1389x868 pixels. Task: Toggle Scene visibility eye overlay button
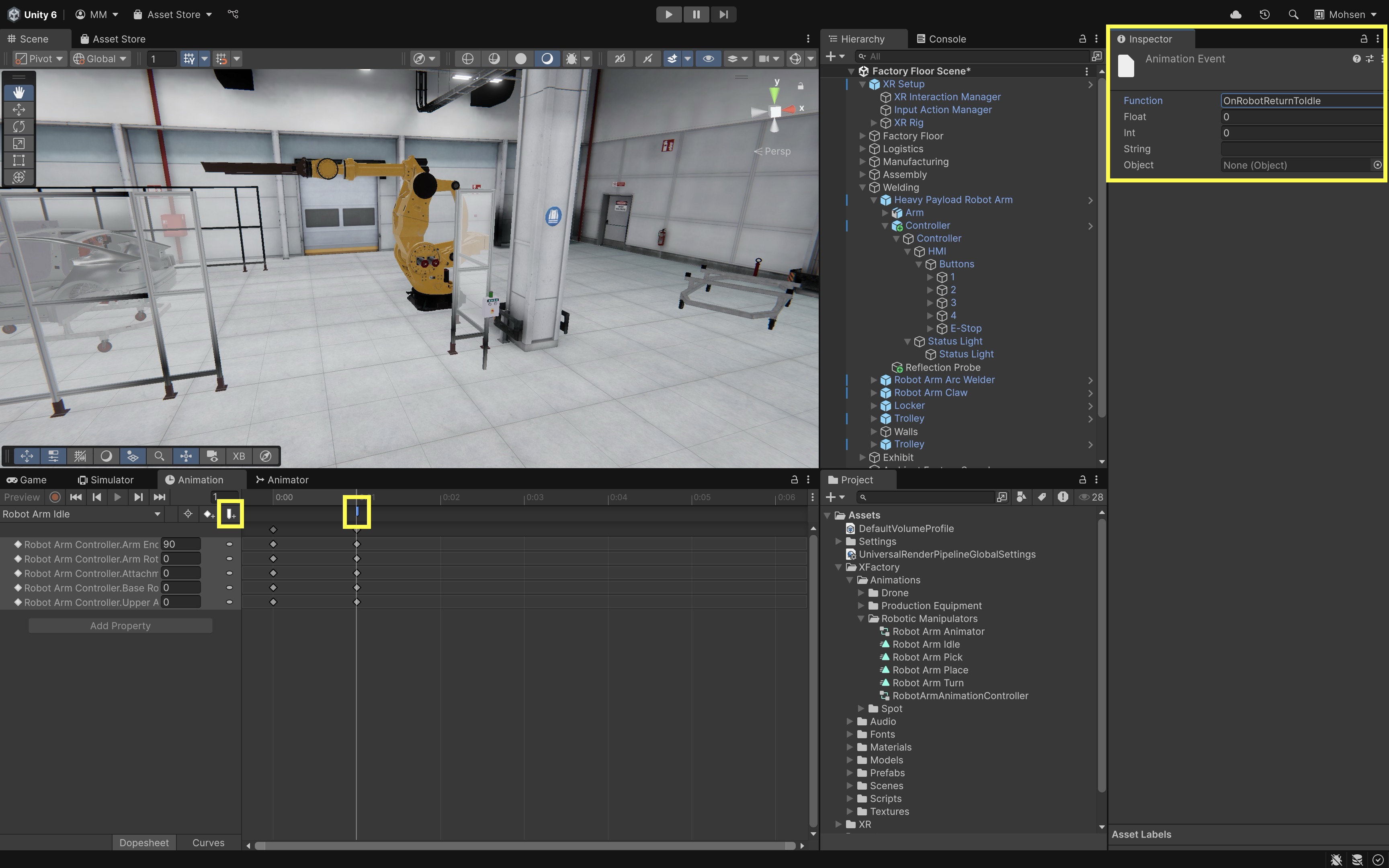[708, 59]
